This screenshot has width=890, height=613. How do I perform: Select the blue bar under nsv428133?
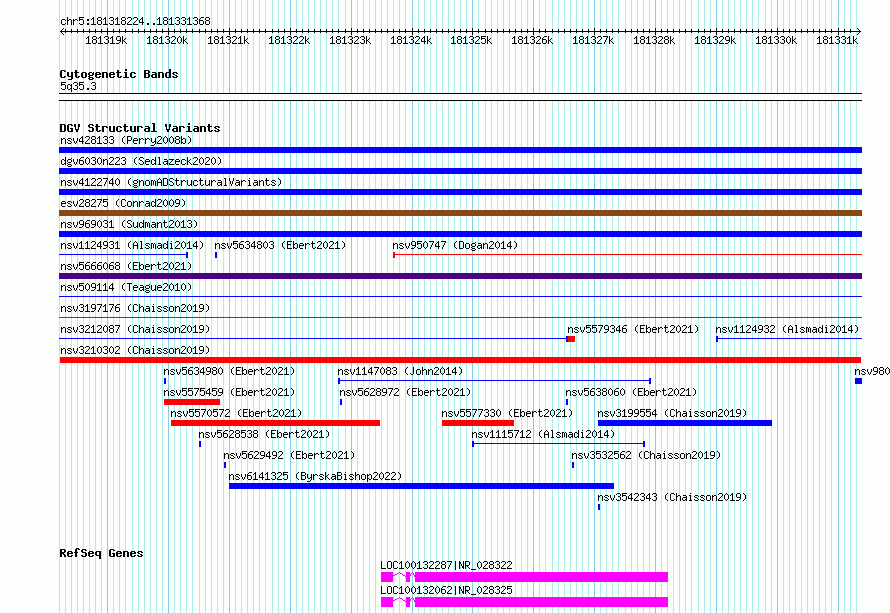pyautogui.click(x=460, y=150)
